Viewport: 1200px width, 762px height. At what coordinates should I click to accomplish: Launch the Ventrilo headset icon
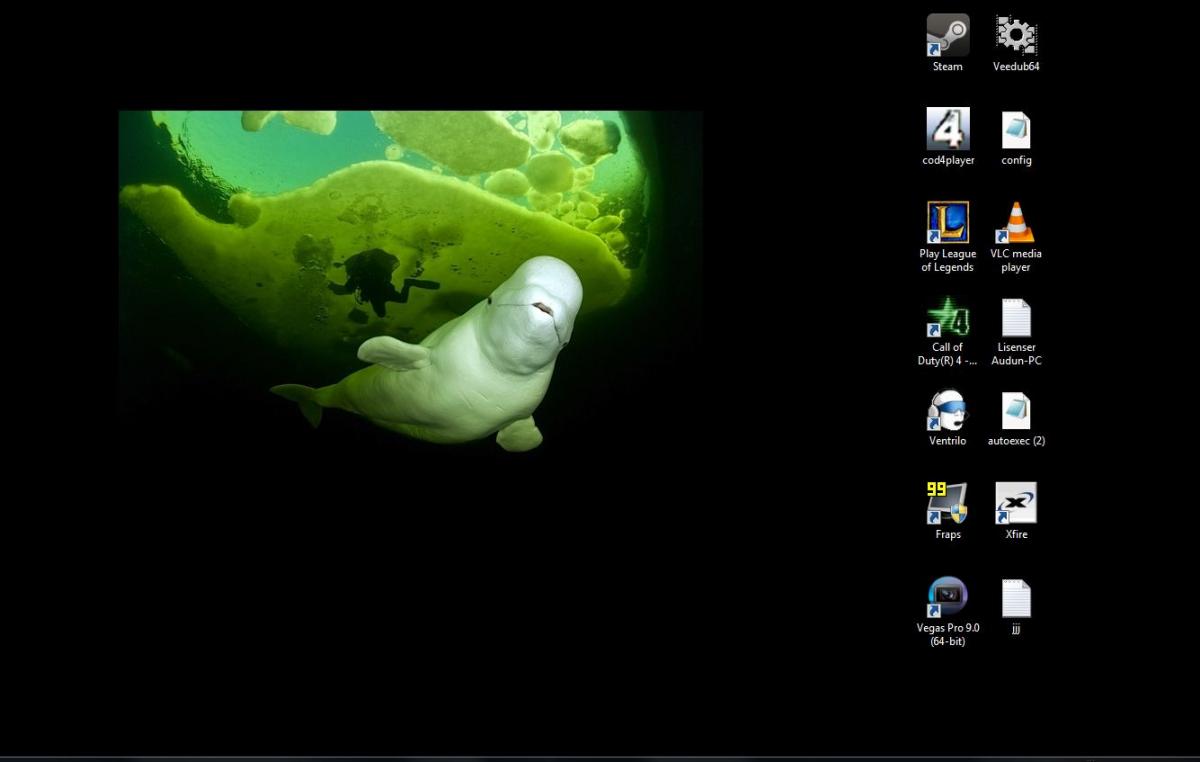point(947,409)
